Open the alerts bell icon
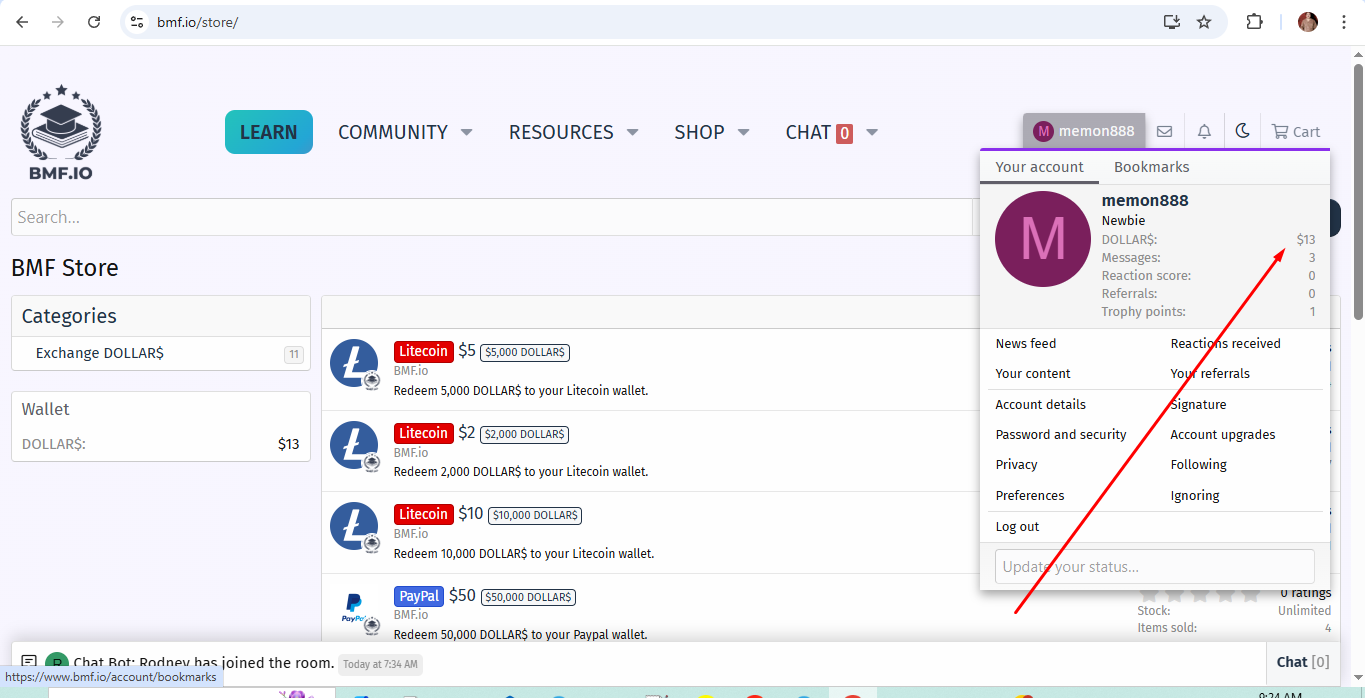The width and height of the screenshot is (1365, 698). pyautogui.click(x=1204, y=131)
